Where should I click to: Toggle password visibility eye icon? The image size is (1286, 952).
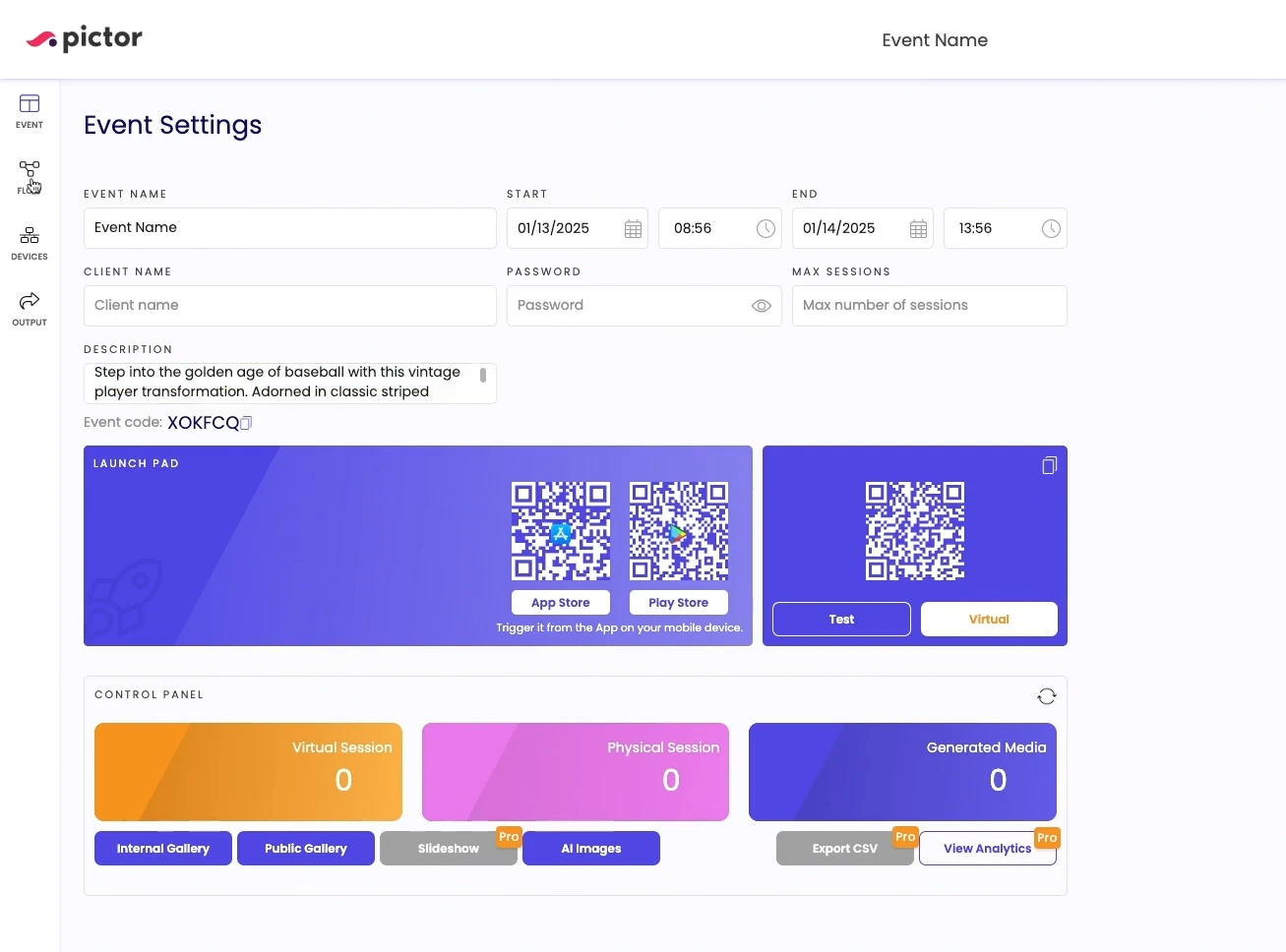(761, 306)
